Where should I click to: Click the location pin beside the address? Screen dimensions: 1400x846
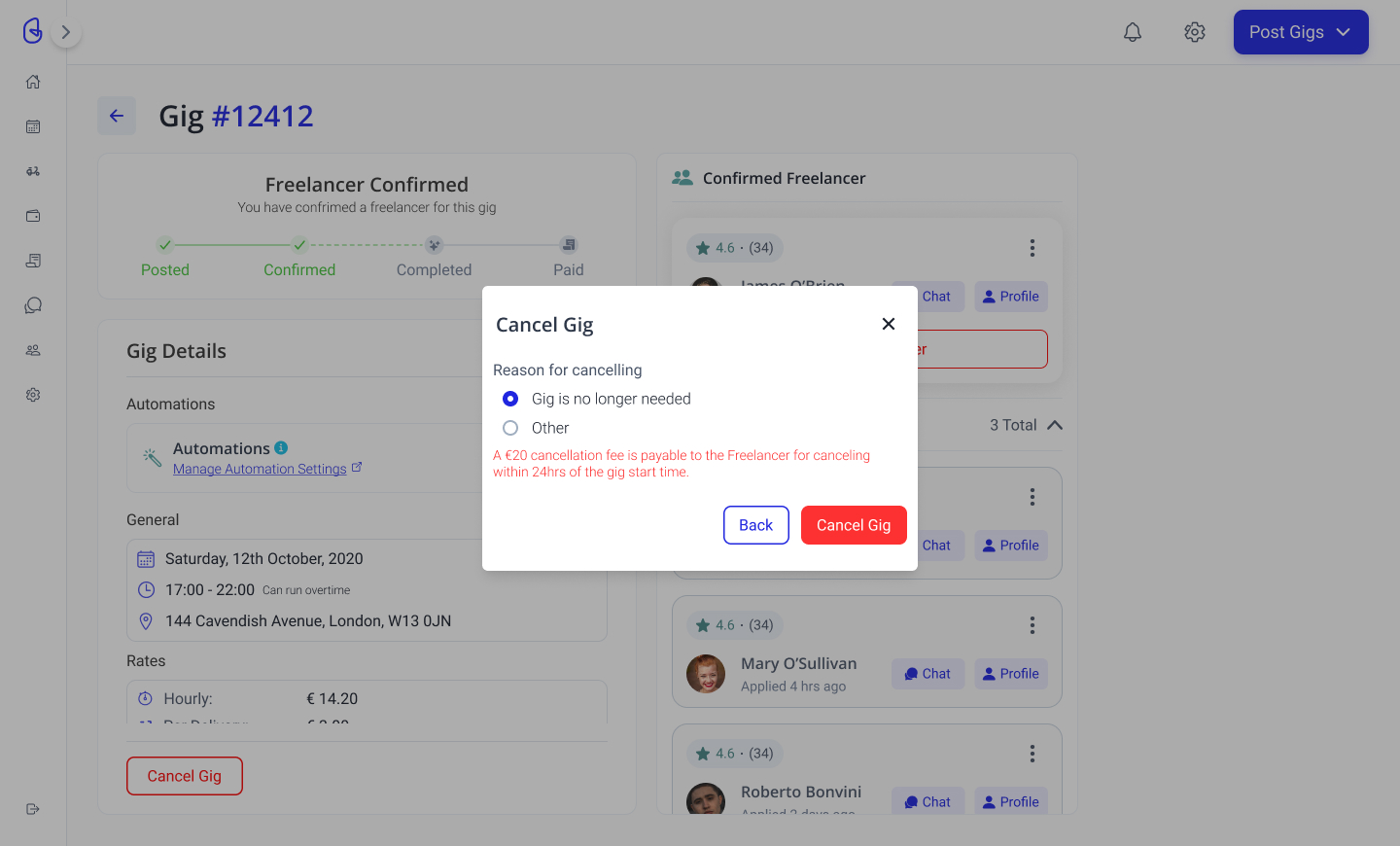tap(146, 621)
